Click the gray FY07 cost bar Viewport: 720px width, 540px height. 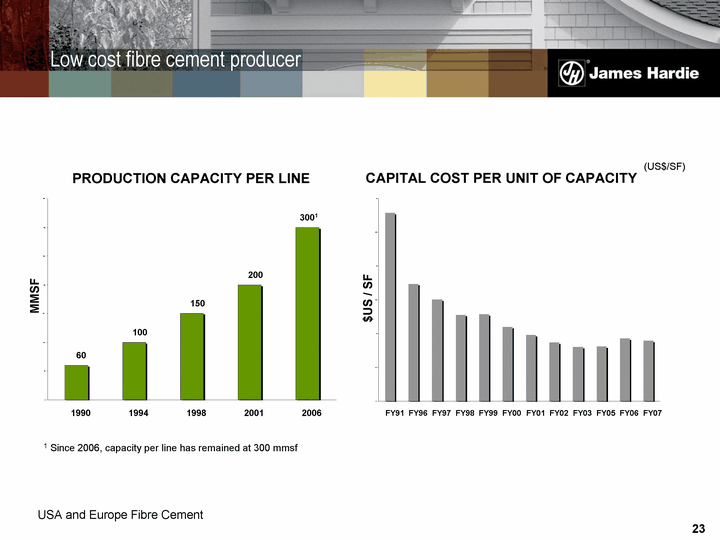[649, 370]
